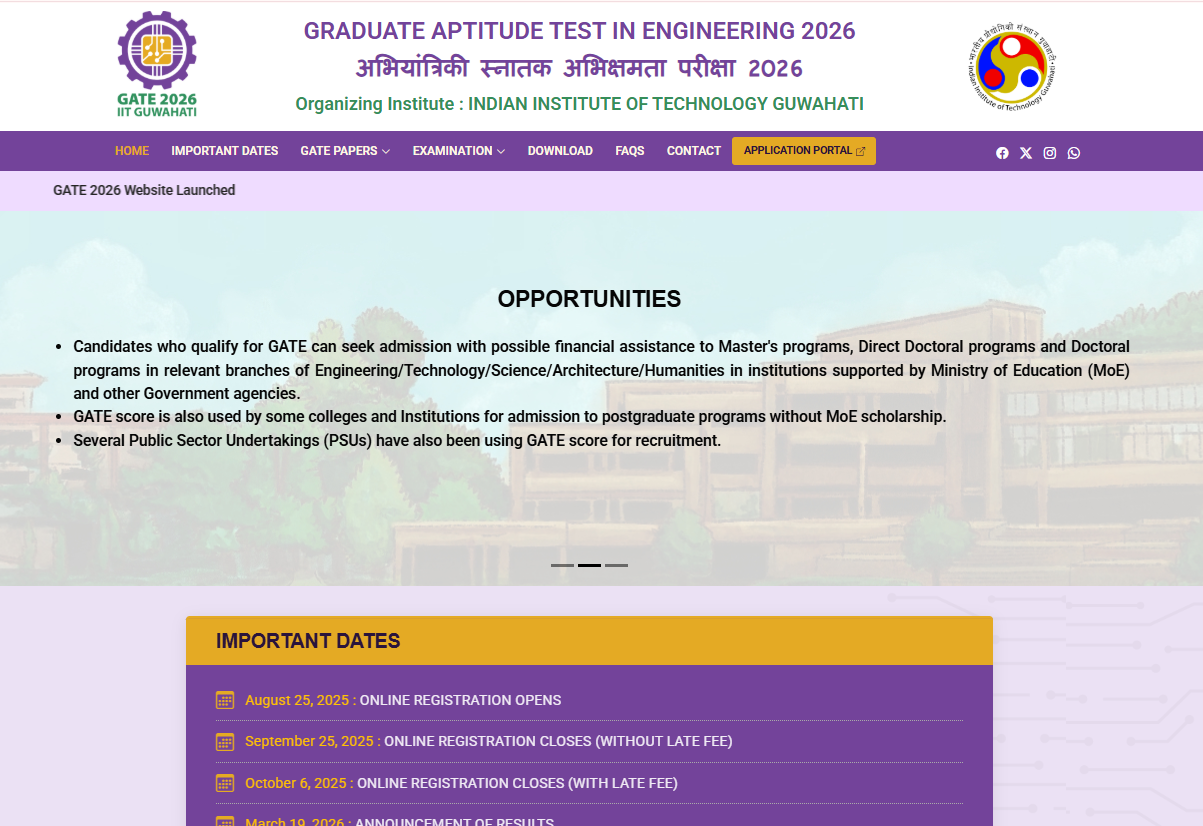This screenshot has width=1203, height=826.
Task: Click calendar icon beside October 6, 2025
Action: click(225, 783)
